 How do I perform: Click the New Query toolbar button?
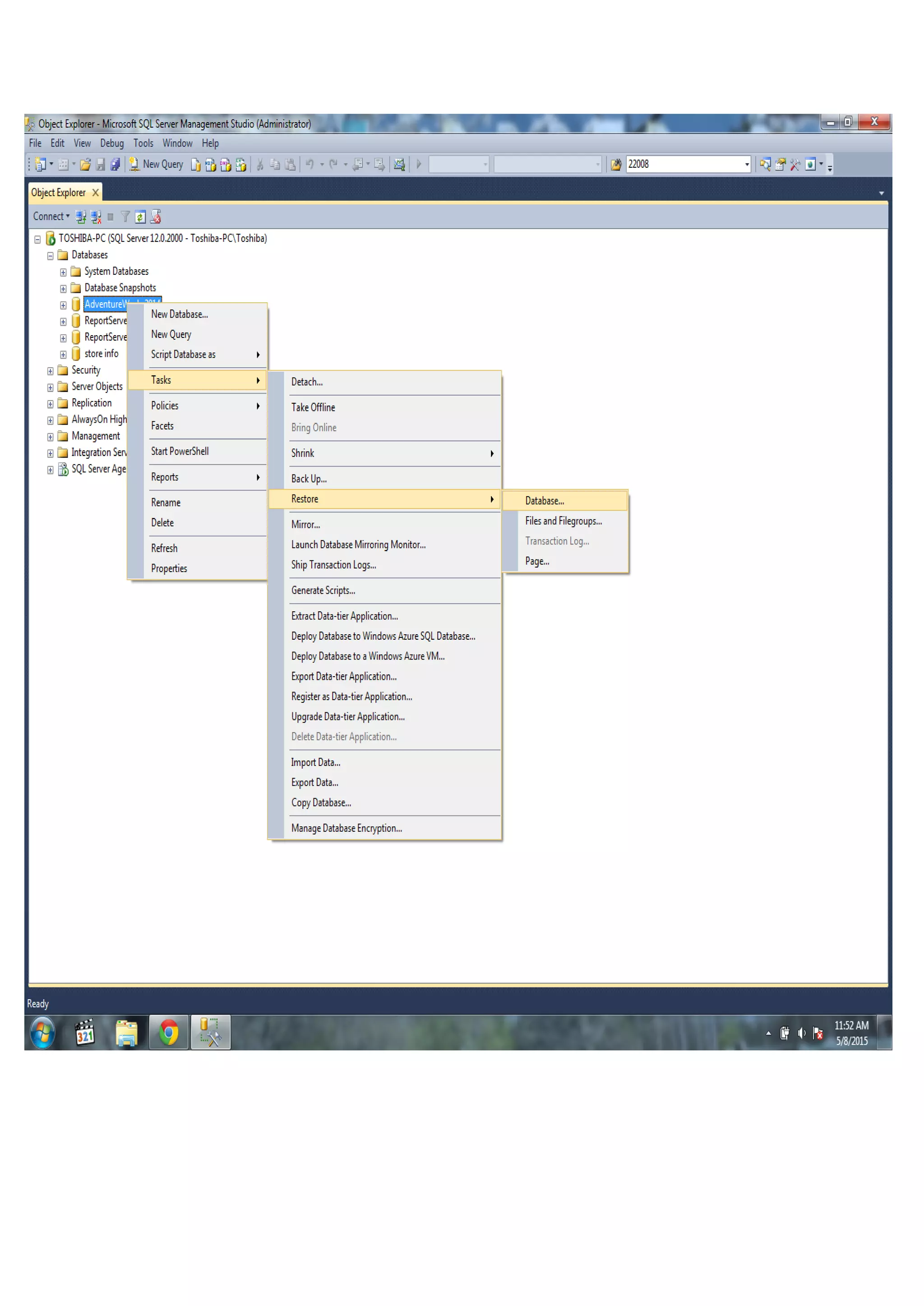[157, 164]
